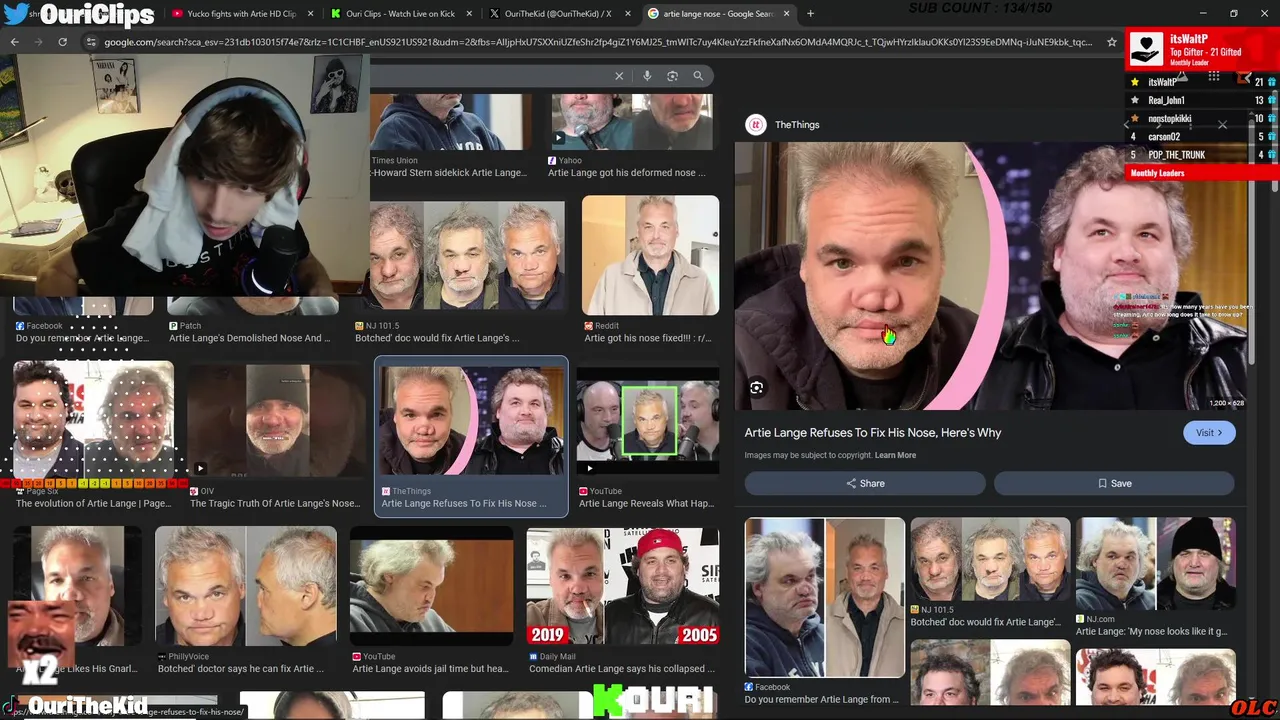Image resolution: width=1280 pixels, height=720 pixels.
Task: Open Patch 'Demolished Nose' result title
Action: point(249,338)
